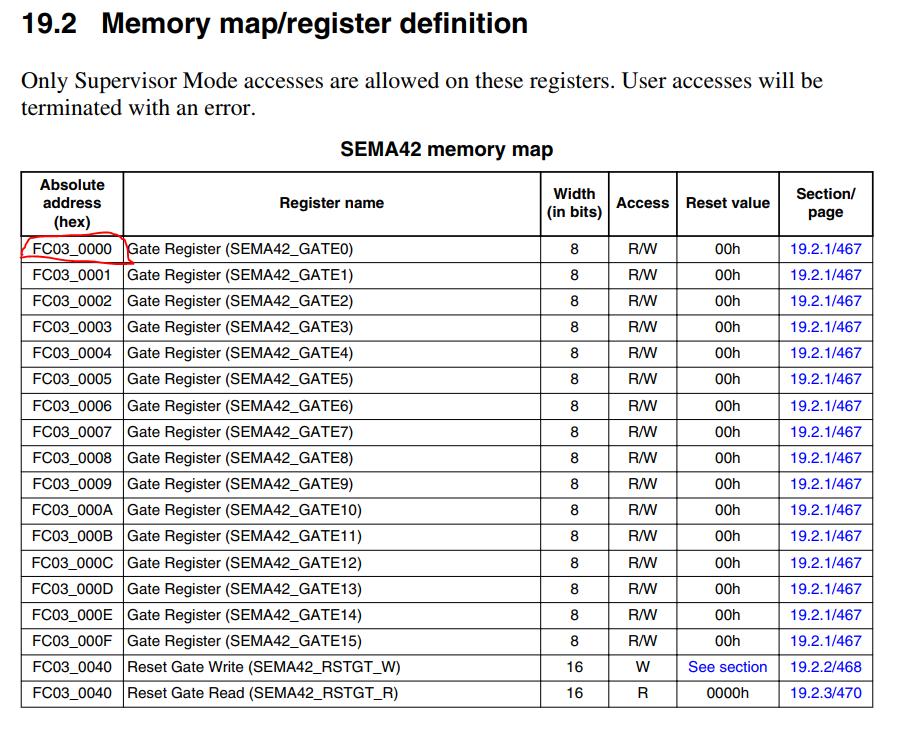This screenshot has width=916, height=735.
Task: Click access value R for SEMA42_RSTGT_R
Action: tap(642, 694)
